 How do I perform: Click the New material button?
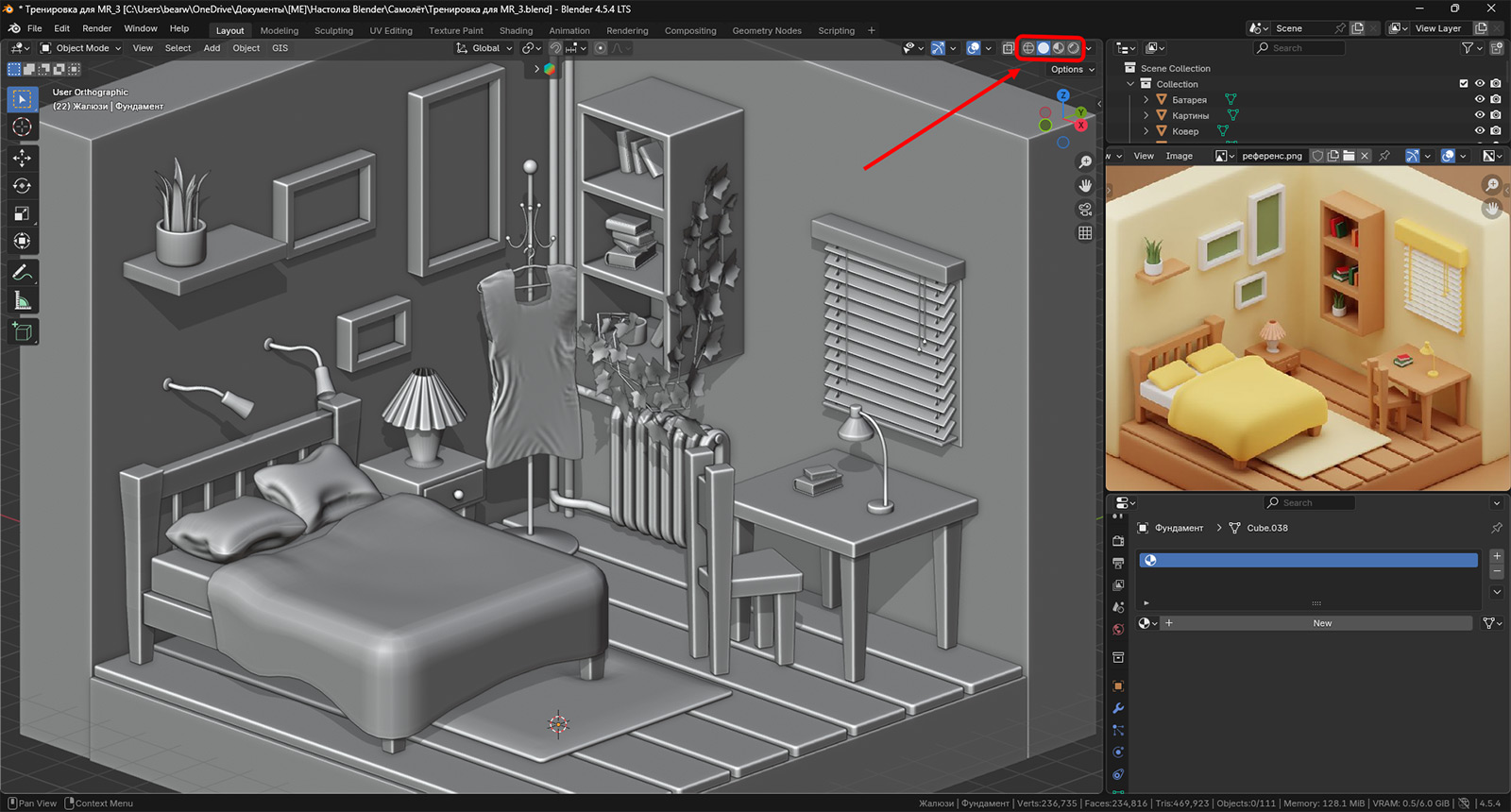click(1321, 623)
